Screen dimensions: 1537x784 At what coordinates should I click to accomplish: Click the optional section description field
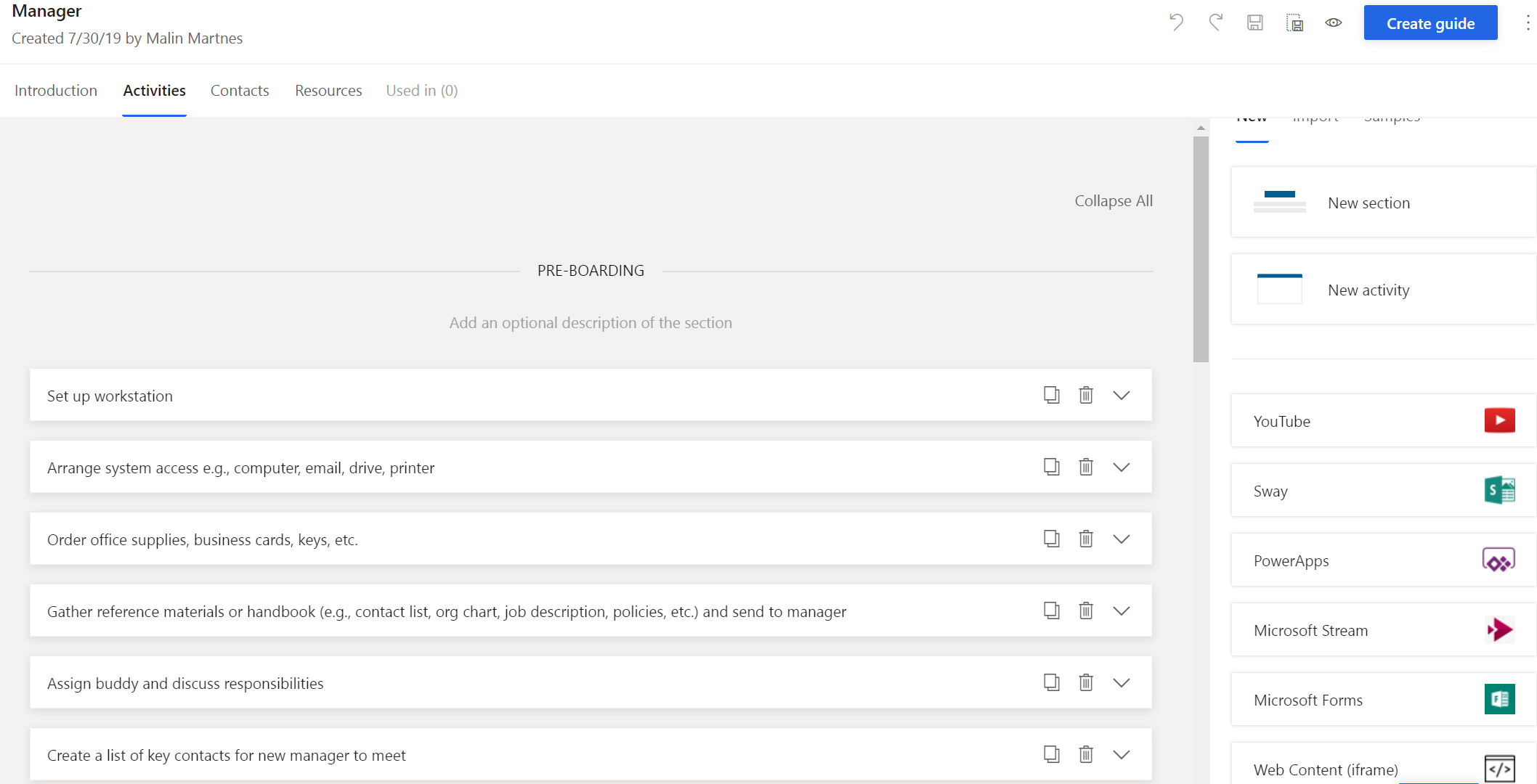[590, 322]
